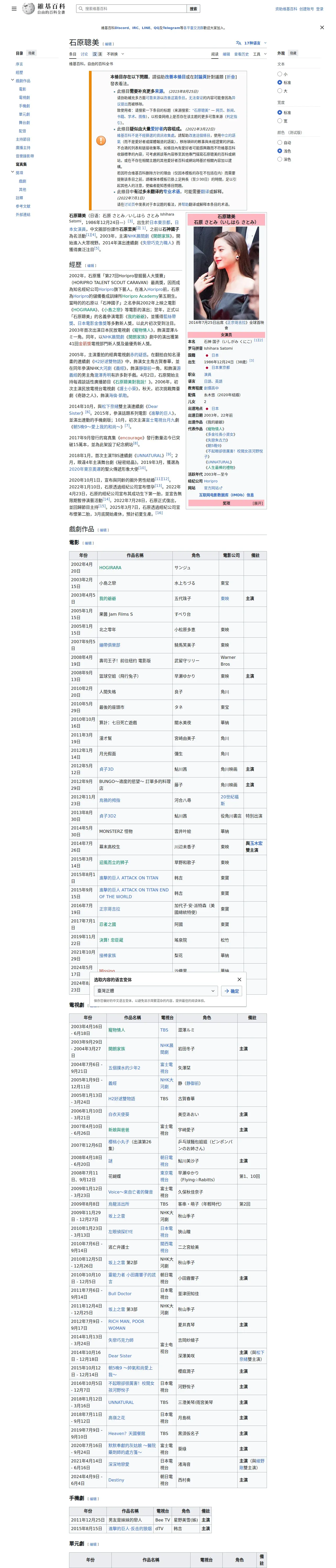Click 创建账号 create account link
Screen dimensions: 336x1568
(x=307, y=9)
